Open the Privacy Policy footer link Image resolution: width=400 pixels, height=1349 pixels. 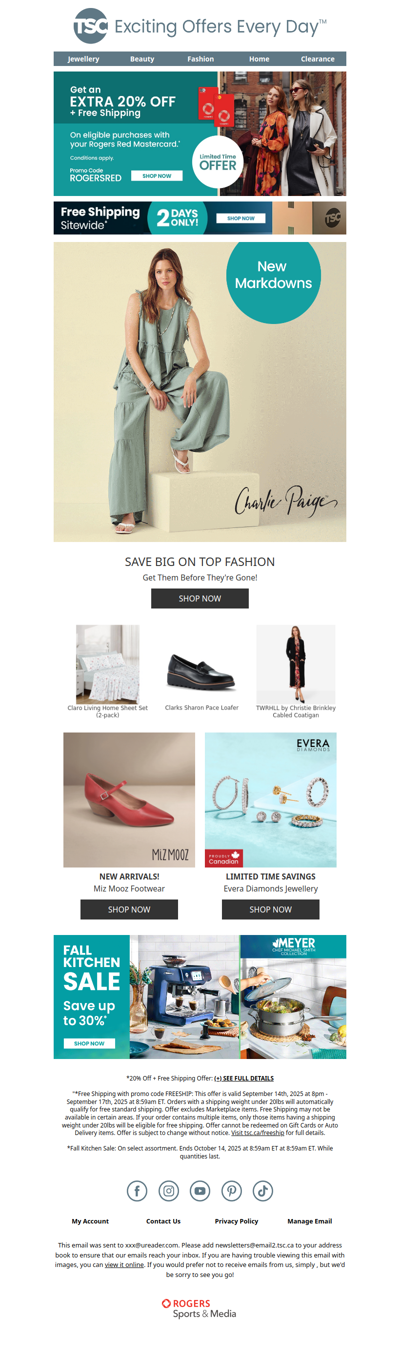click(x=236, y=1221)
